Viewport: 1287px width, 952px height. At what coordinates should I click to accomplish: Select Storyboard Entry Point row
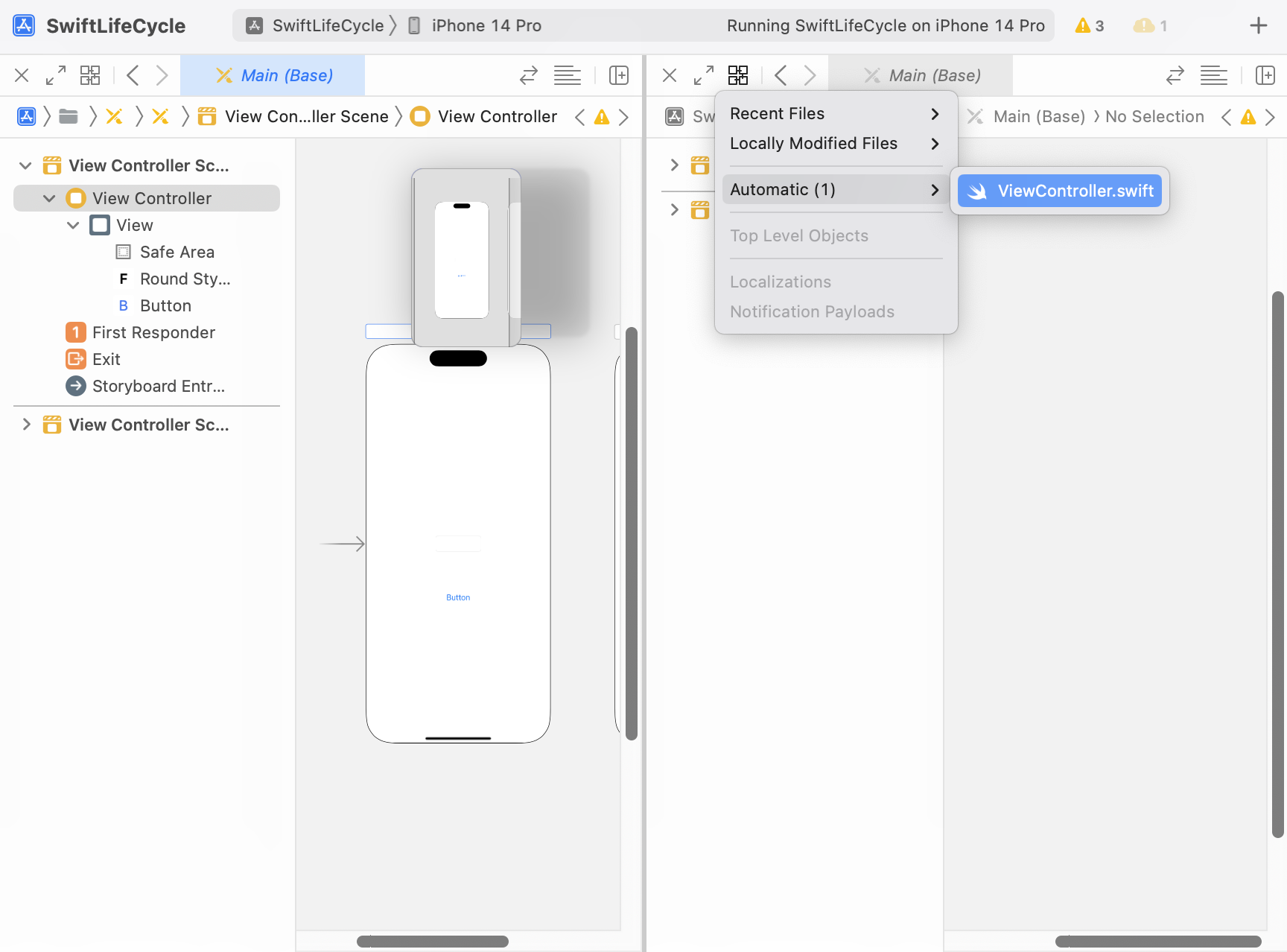click(x=147, y=386)
